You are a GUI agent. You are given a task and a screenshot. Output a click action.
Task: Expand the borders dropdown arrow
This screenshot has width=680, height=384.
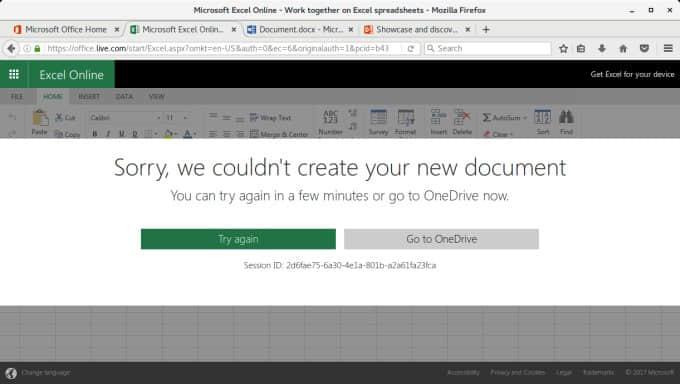pos(156,134)
